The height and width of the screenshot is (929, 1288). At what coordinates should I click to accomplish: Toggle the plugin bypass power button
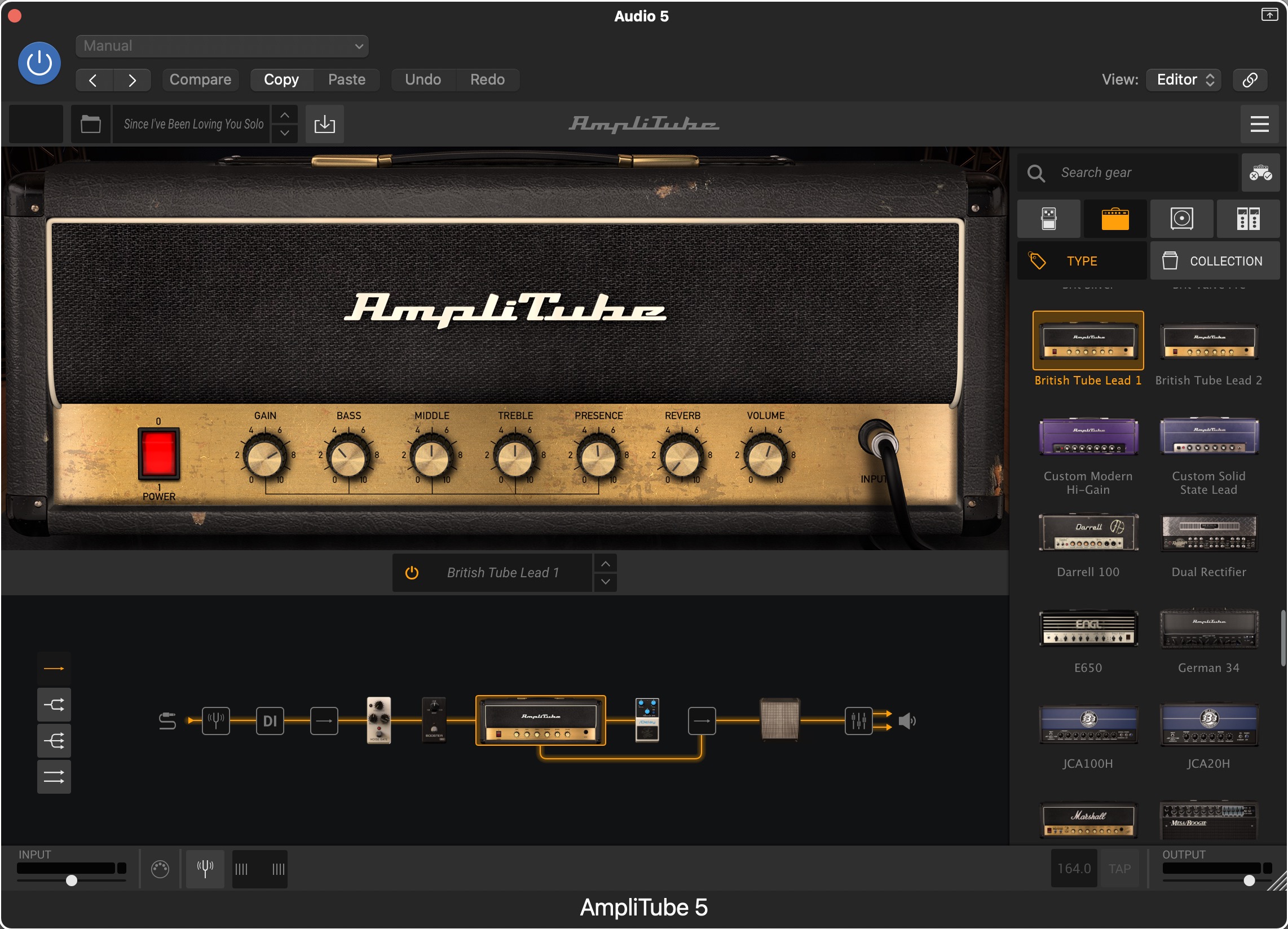[x=39, y=63]
